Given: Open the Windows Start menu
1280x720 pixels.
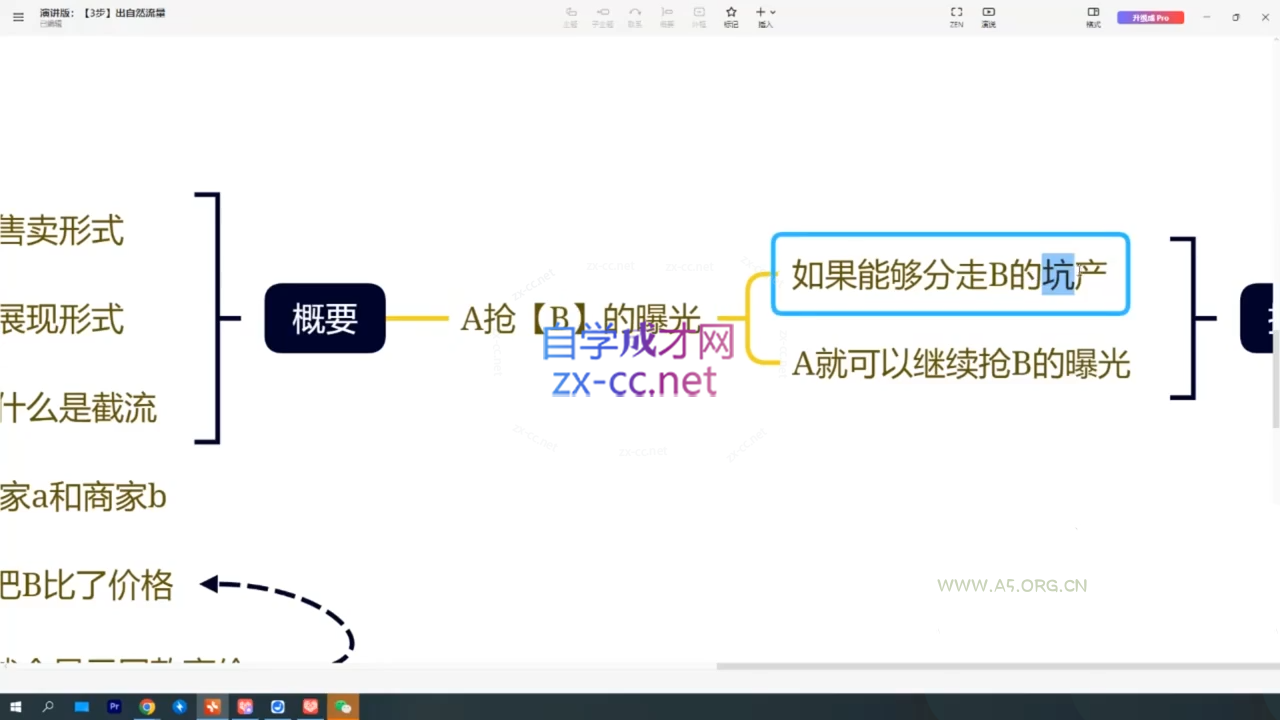Looking at the screenshot, I should click(15, 707).
